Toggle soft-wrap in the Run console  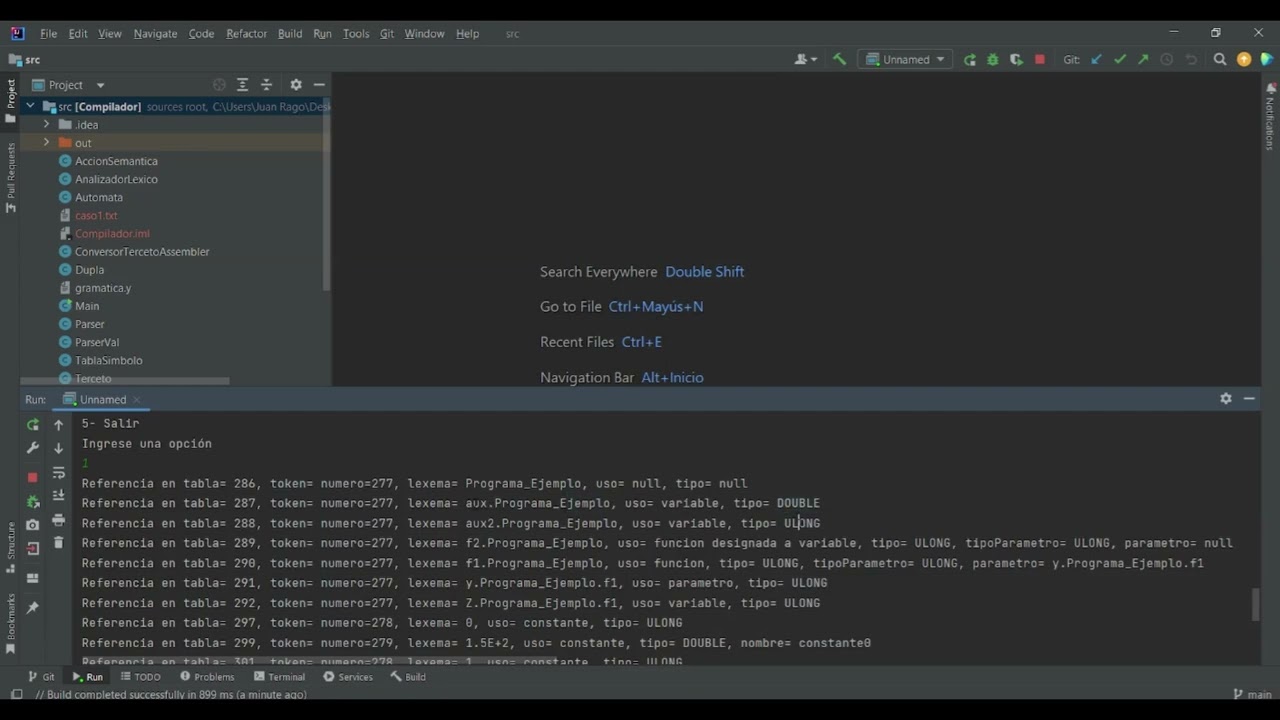[x=60, y=473]
